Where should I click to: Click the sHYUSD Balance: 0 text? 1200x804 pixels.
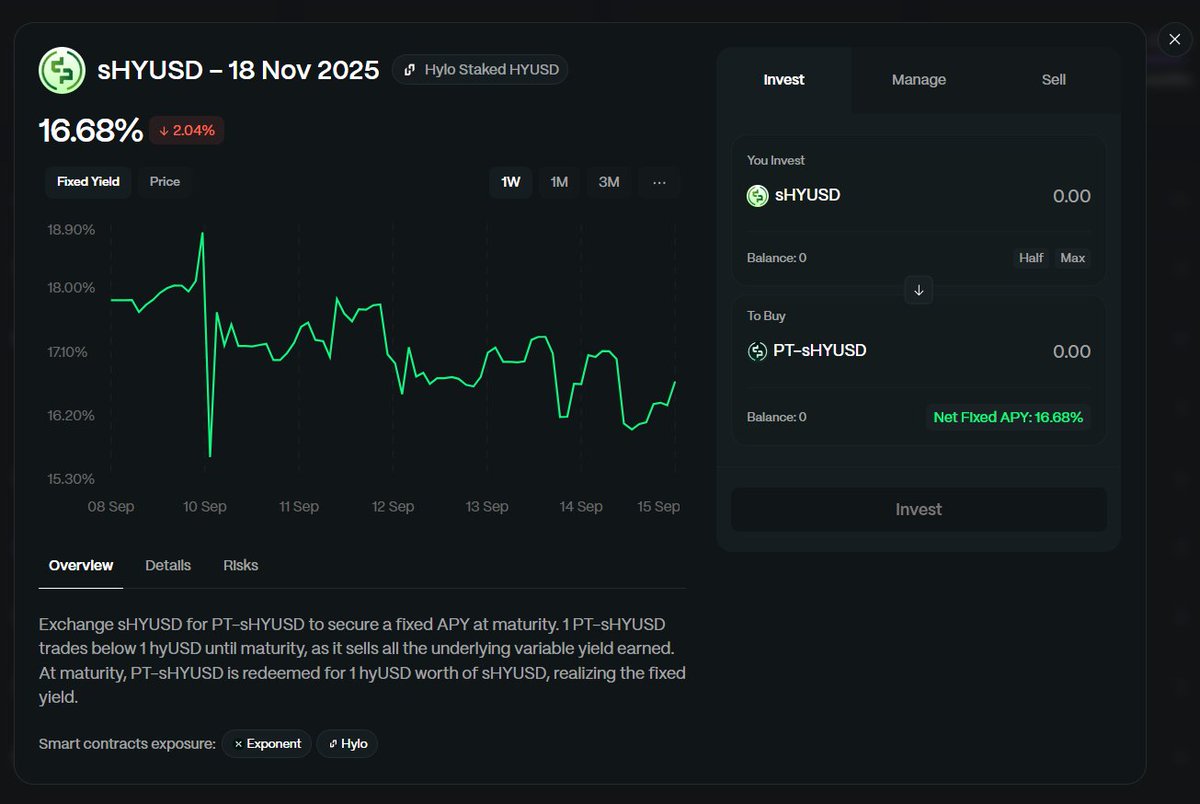777,258
